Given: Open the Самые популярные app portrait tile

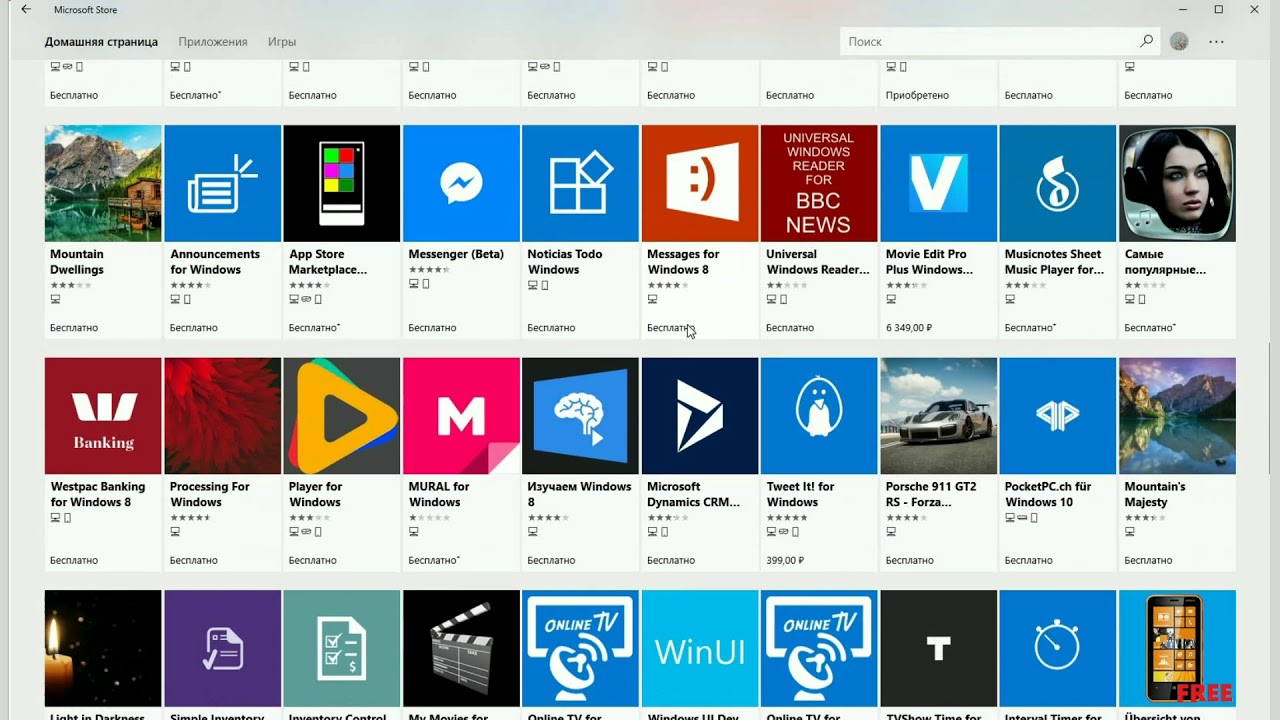Looking at the screenshot, I should click(1177, 183).
